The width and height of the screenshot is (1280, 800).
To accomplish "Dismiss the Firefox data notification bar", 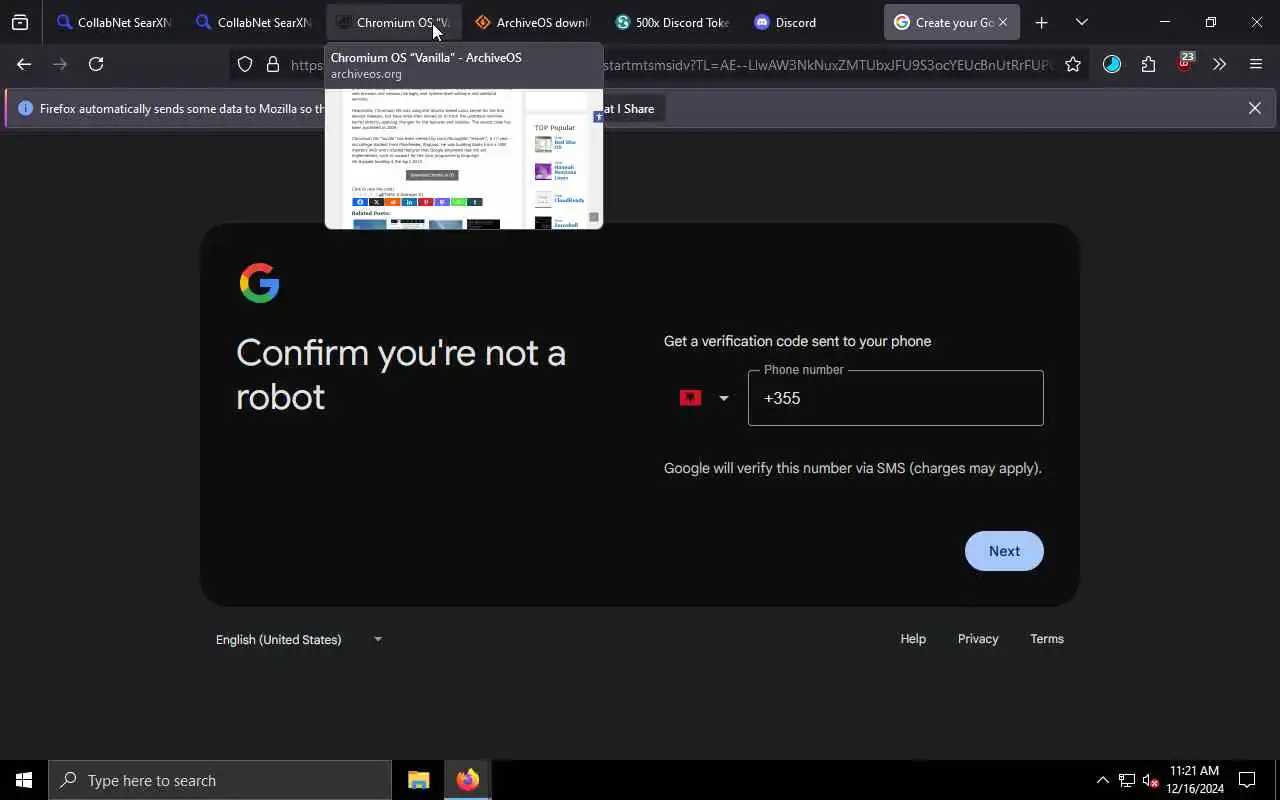I will click(x=1255, y=108).
